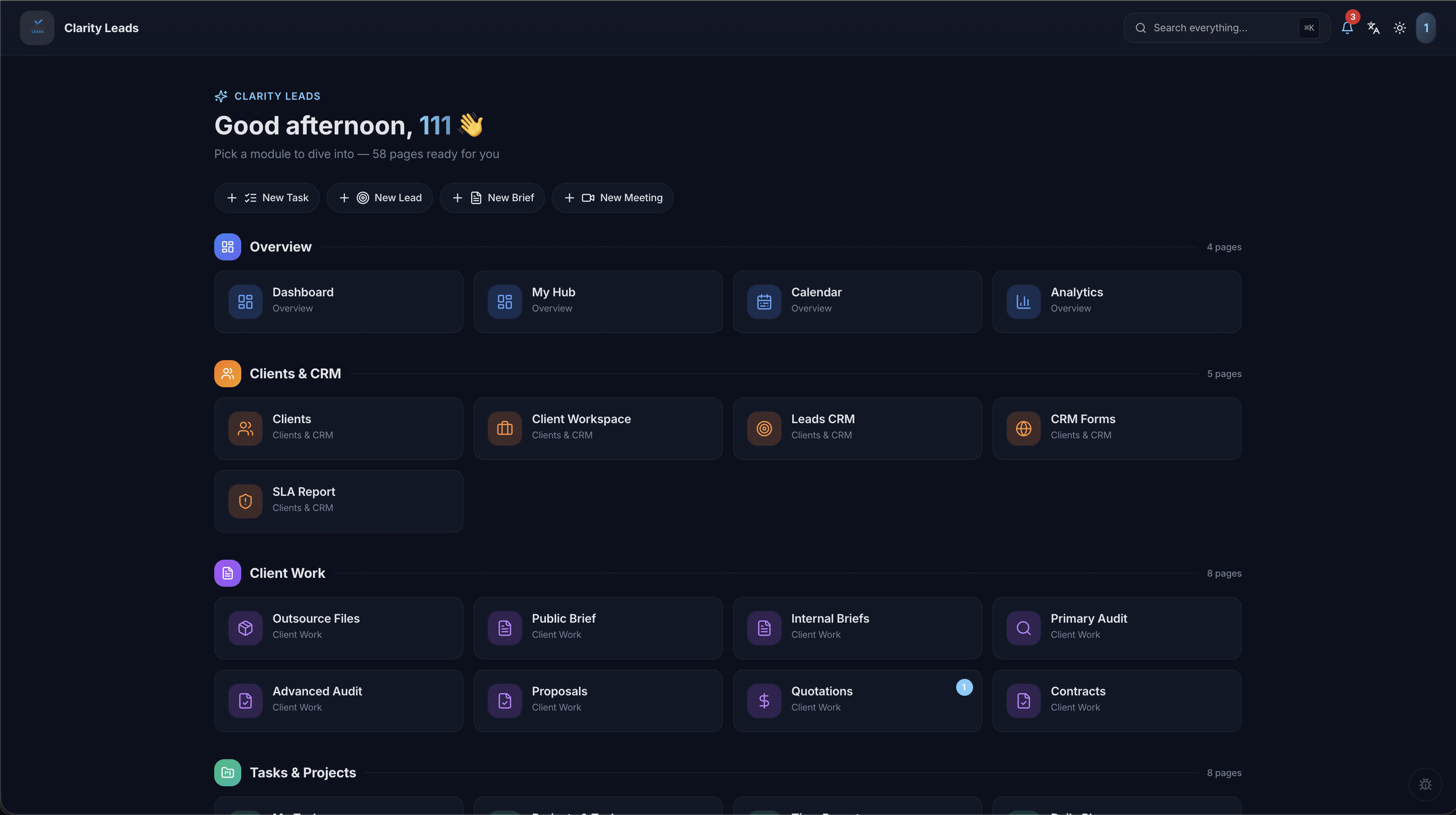This screenshot has height=815, width=1456.
Task: Open the Calendar card icon
Action: click(764, 301)
